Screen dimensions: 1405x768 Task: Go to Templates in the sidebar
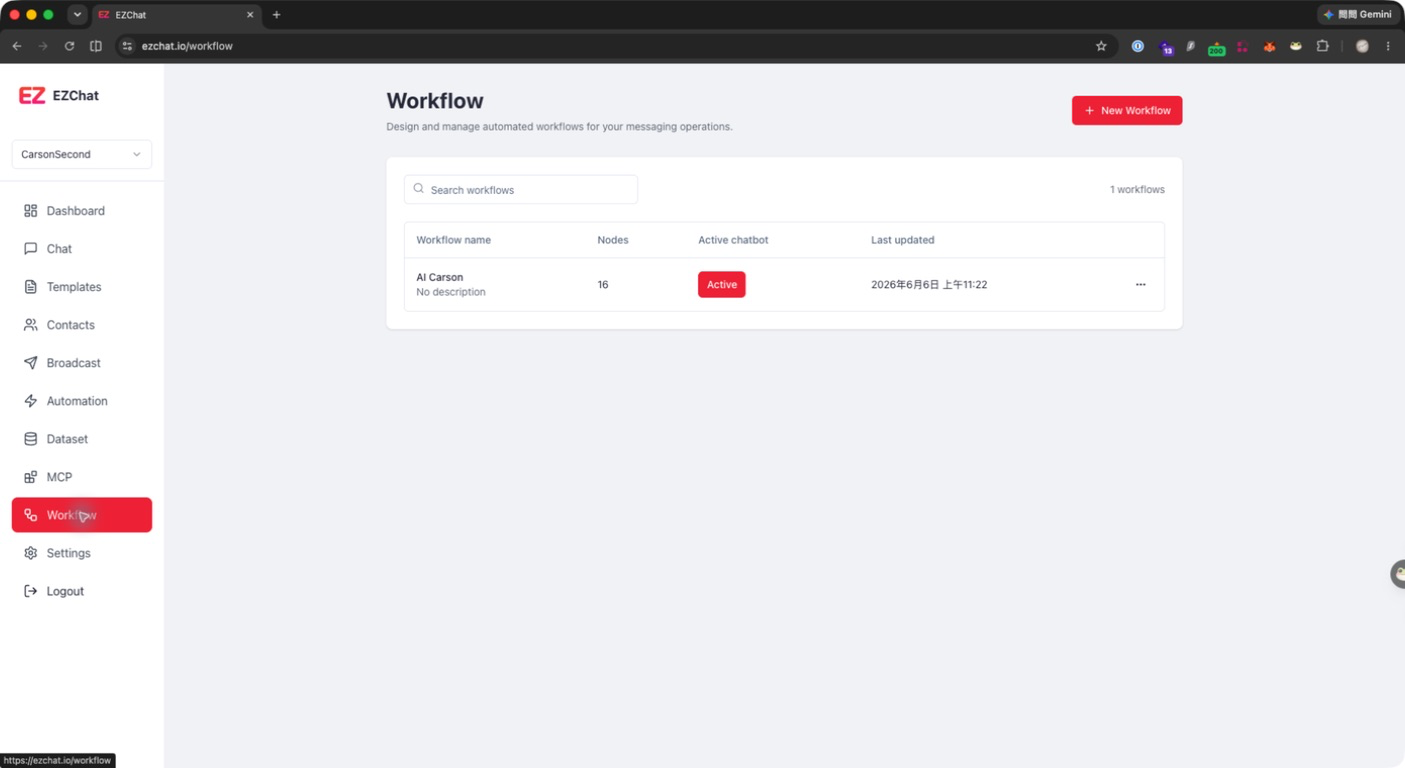coord(81,287)
